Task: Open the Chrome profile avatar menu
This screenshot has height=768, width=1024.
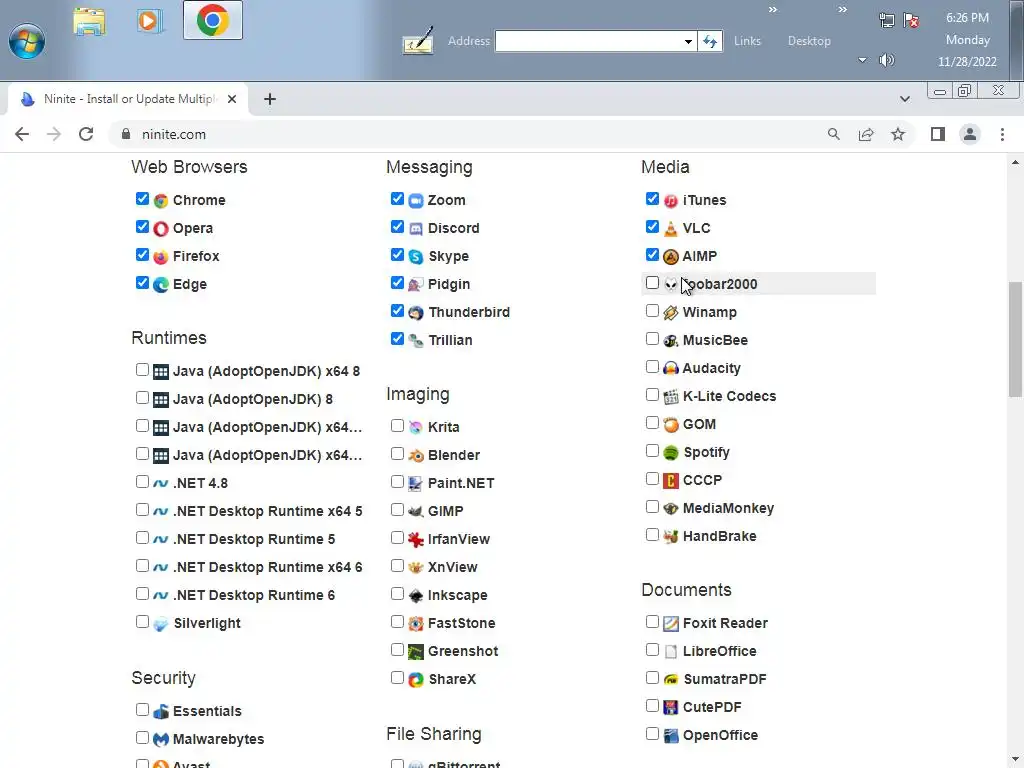Action: click(970, 134)
